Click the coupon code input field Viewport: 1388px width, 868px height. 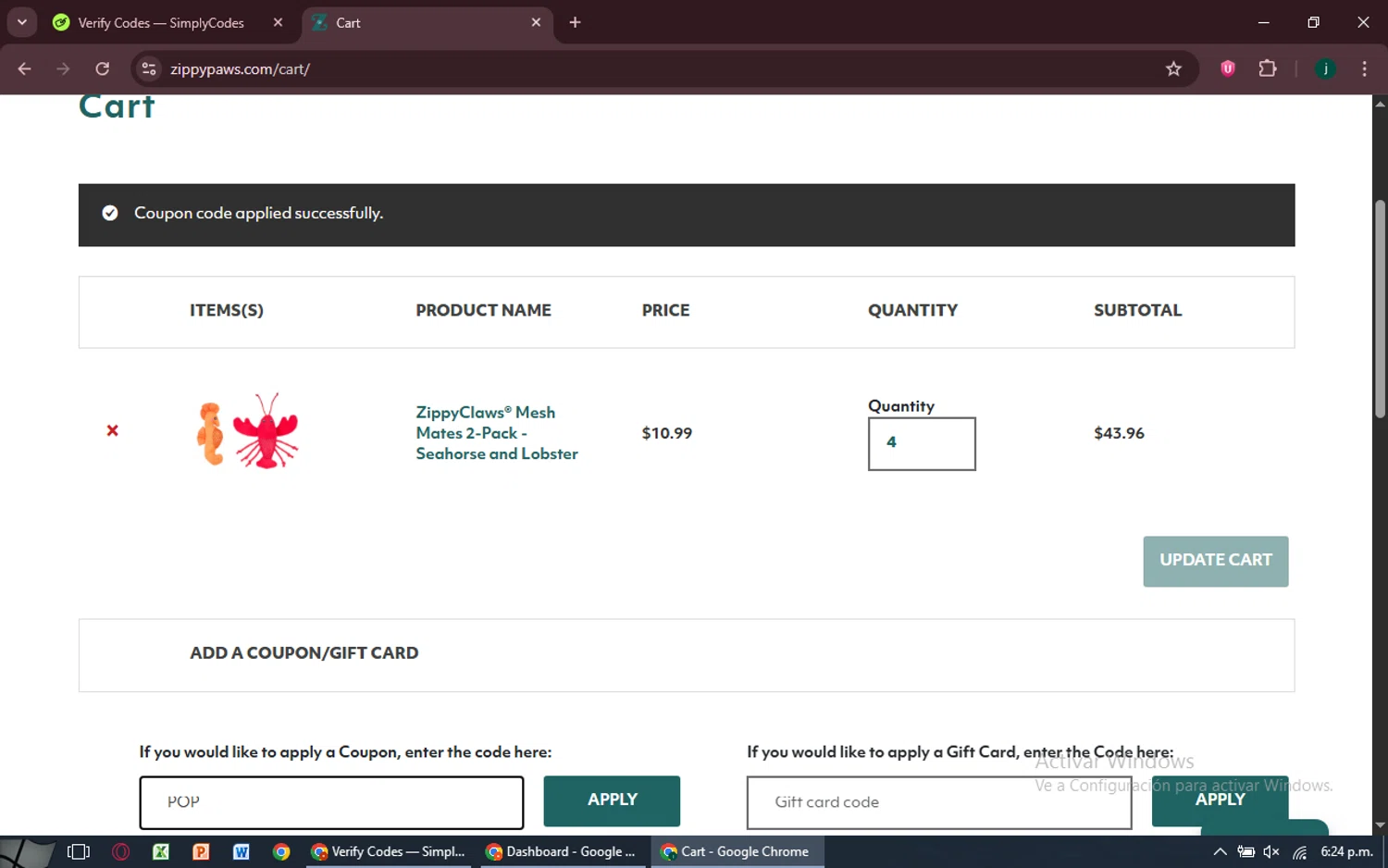pos(331,802)
